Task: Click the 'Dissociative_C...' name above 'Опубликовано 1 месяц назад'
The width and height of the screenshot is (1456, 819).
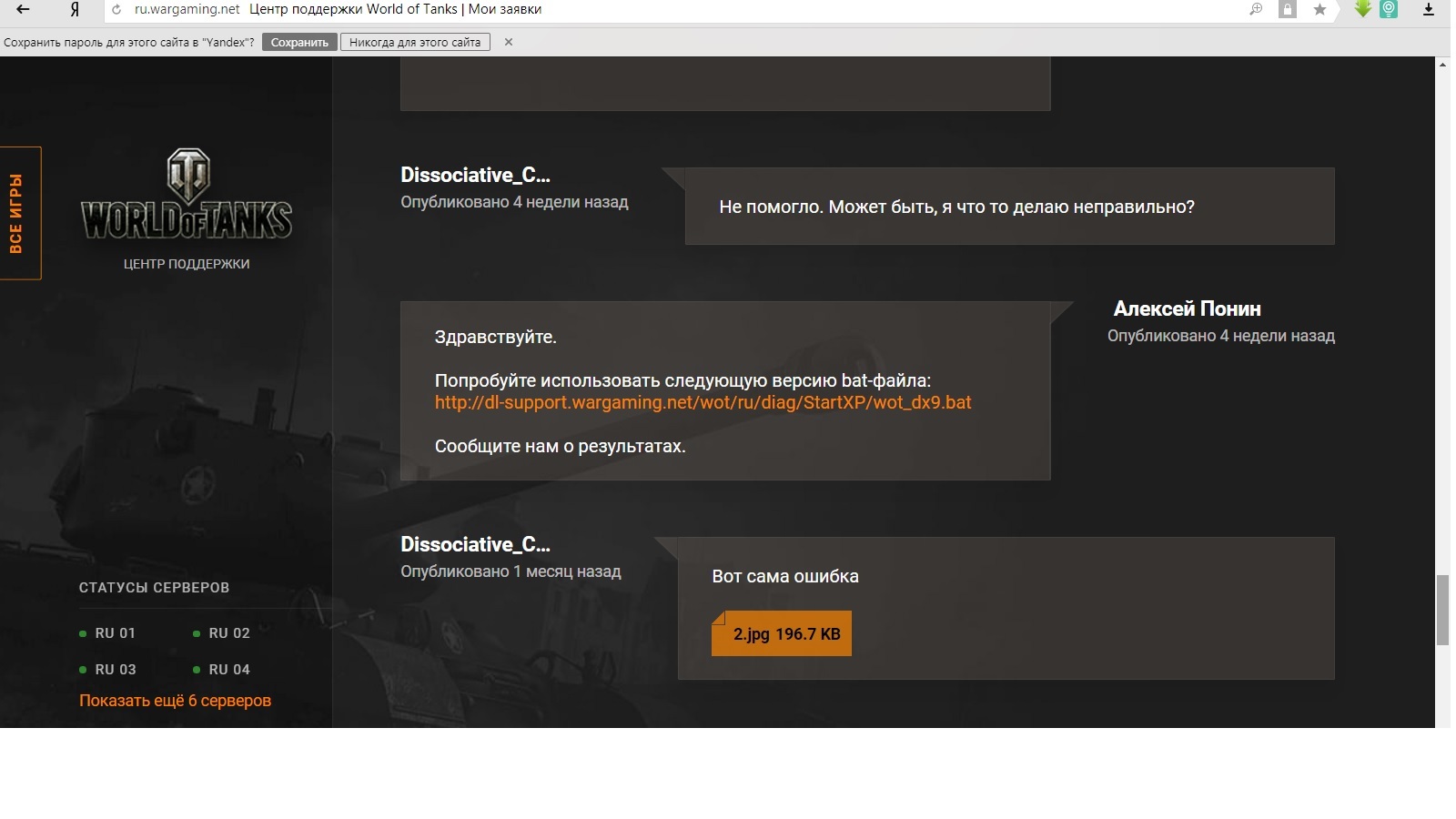Action: [x=476, y=544]
